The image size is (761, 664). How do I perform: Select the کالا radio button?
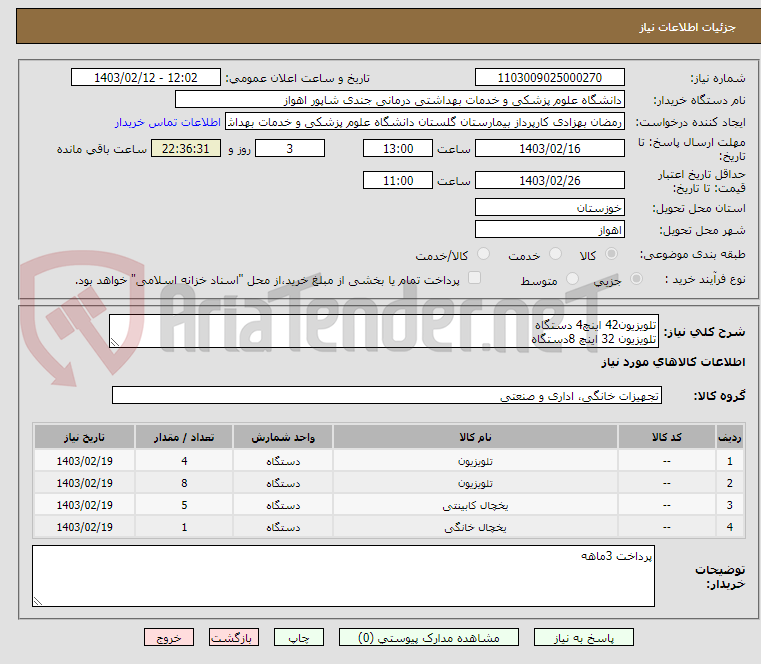(612, 254)
